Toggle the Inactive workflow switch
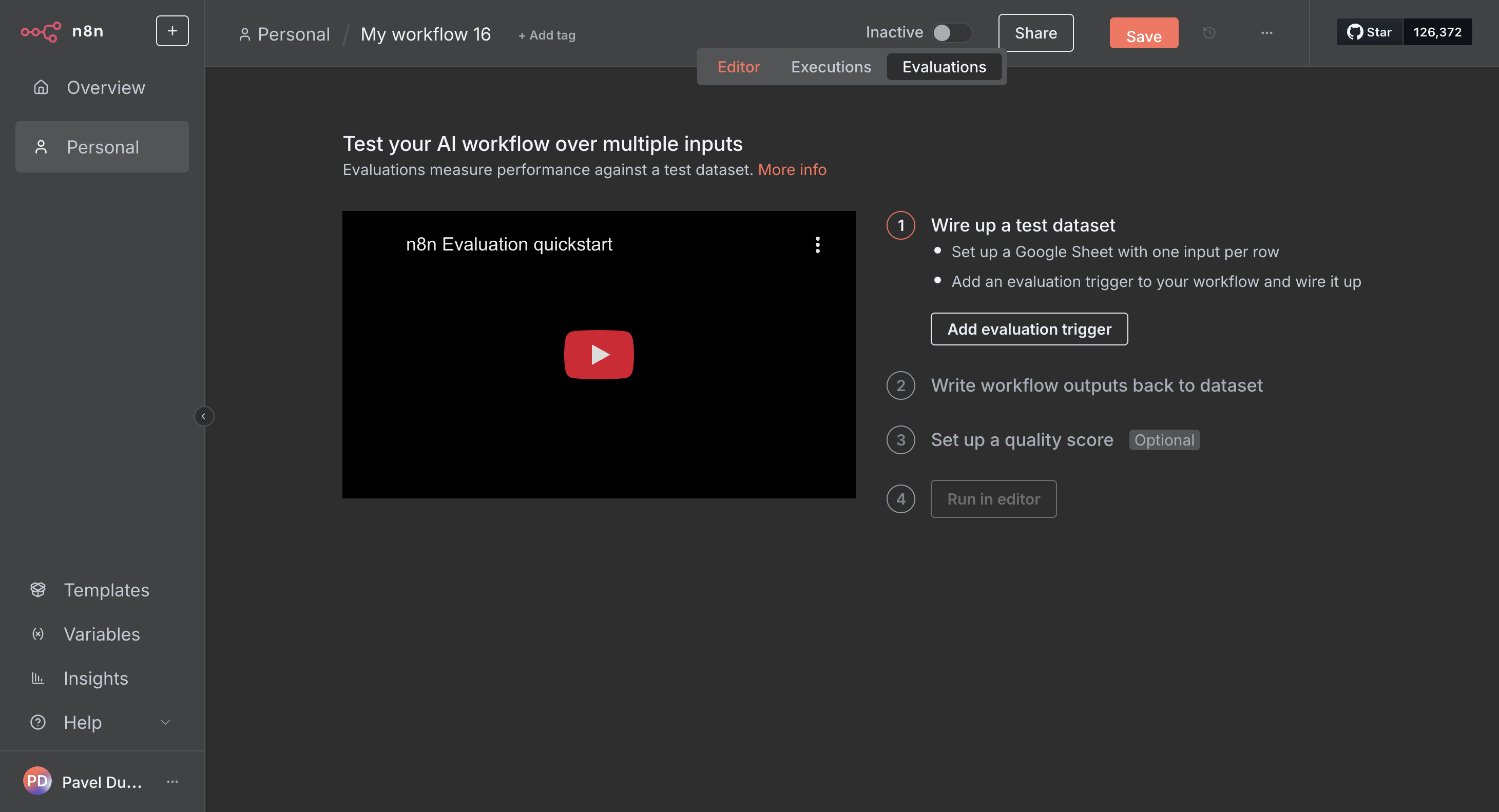1499x812 pixels. point(951,32)
